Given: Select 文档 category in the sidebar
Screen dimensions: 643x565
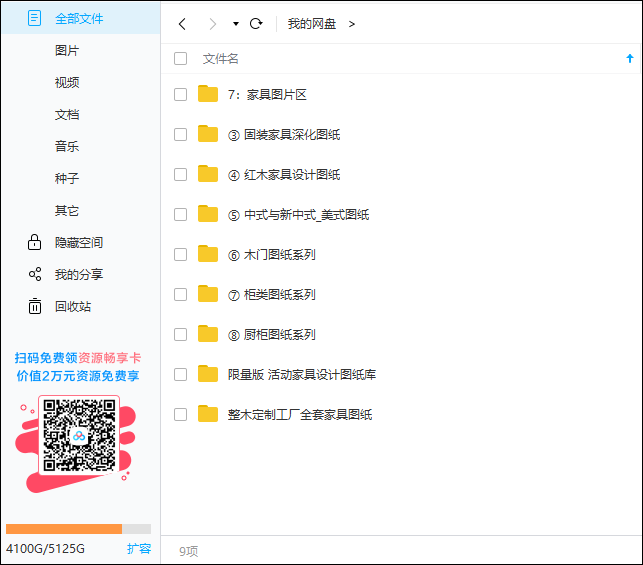Looking at the screenshot, I should click(x=67, y=114).
